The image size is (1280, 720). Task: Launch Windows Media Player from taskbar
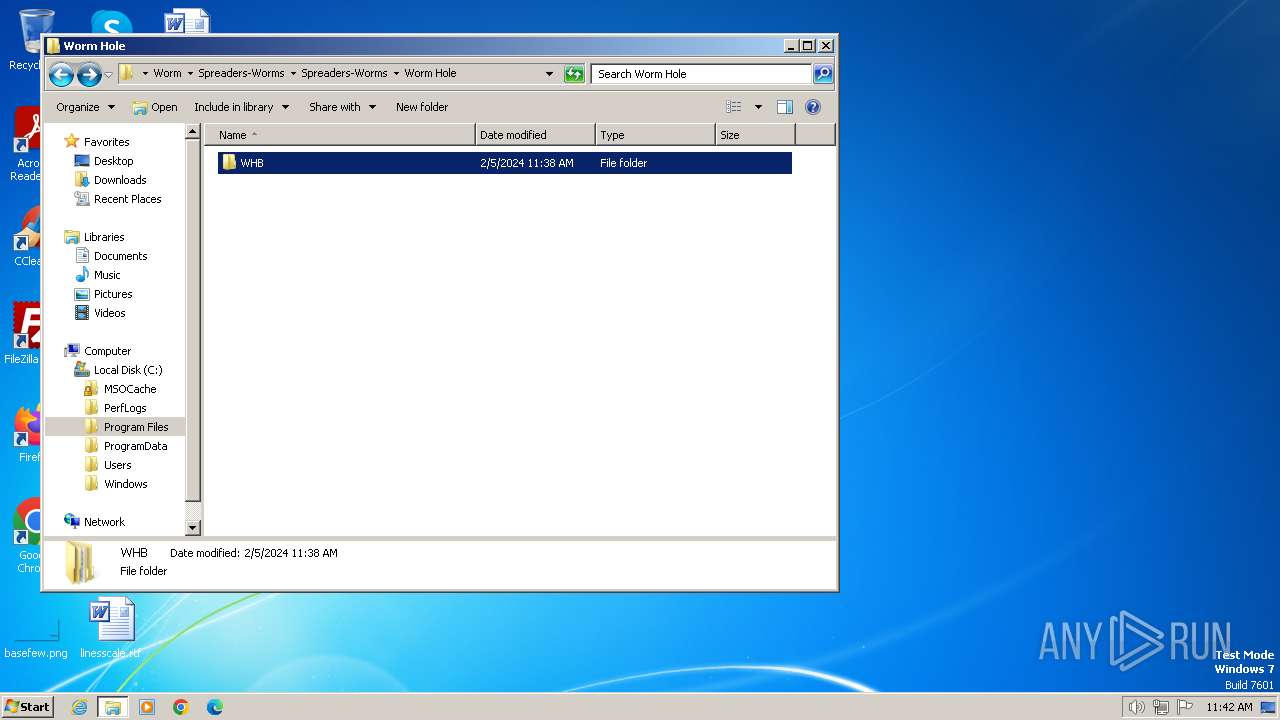pyautogui.click(x=147, y=707)
